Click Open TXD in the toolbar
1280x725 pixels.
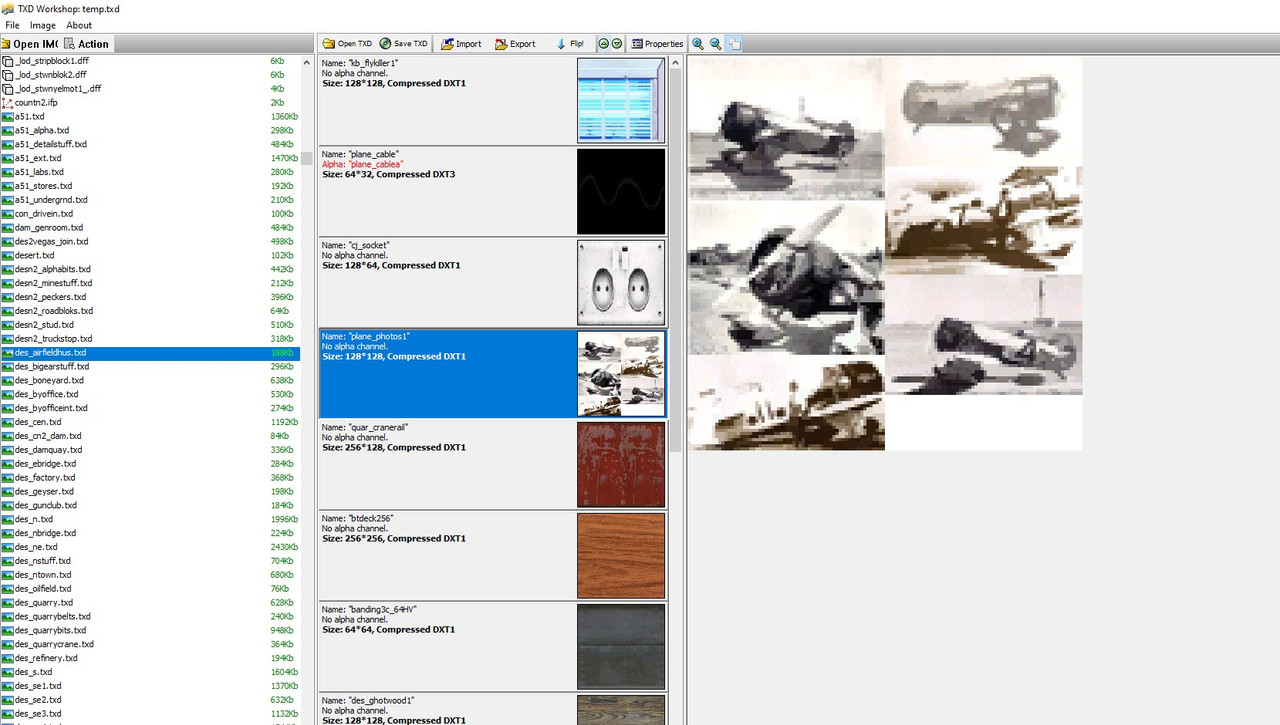click(x=347, y=44)
